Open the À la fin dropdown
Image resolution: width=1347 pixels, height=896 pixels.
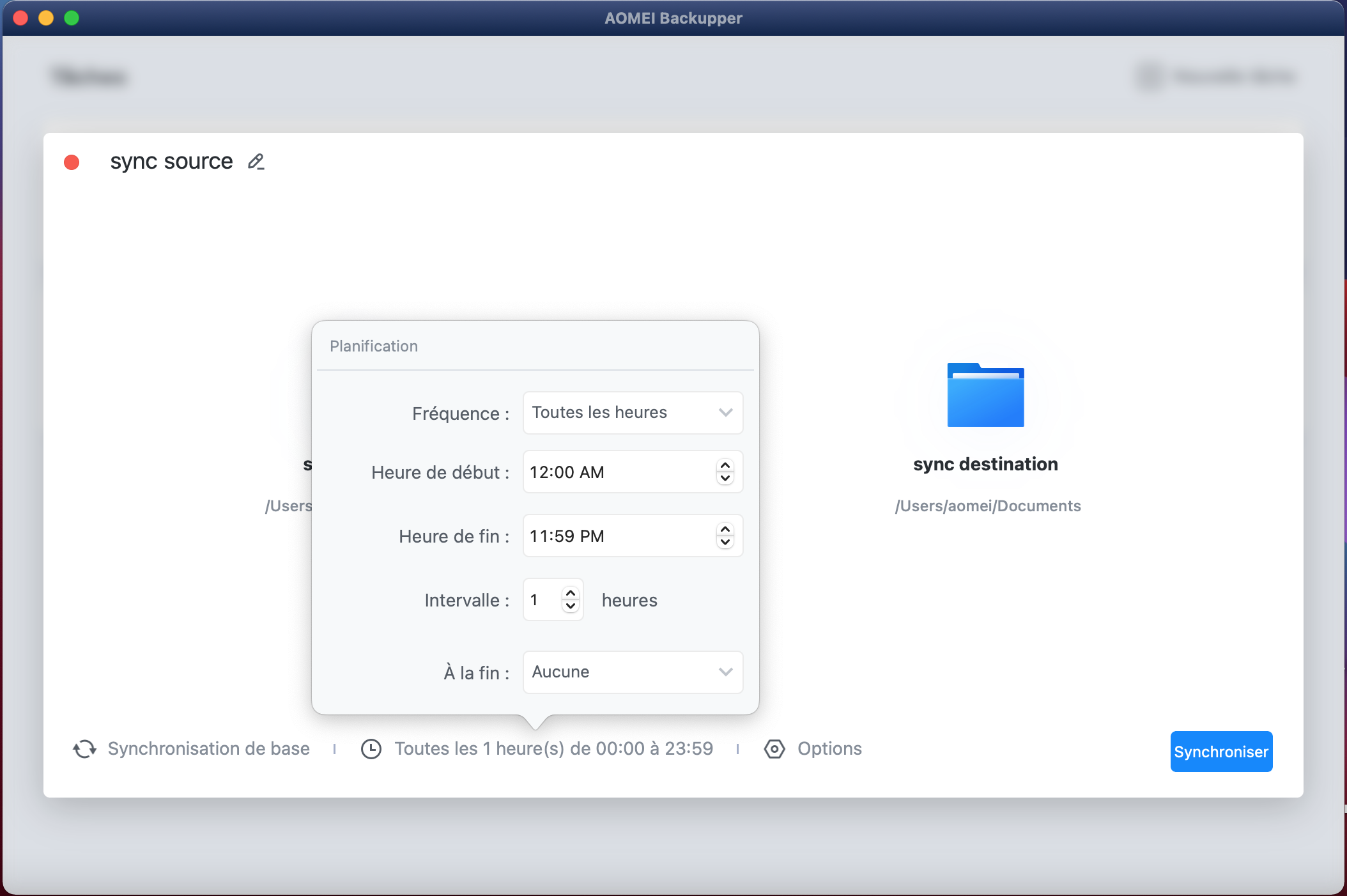click(632, 672)
